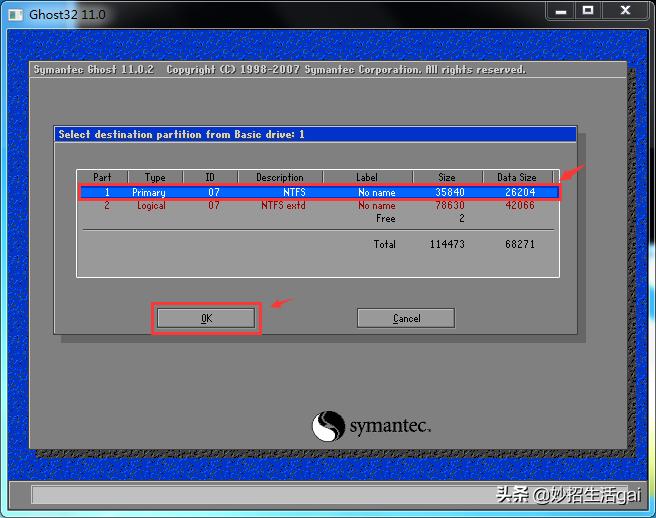
Task: Click the Label column header
Action: tap(367, 177)
